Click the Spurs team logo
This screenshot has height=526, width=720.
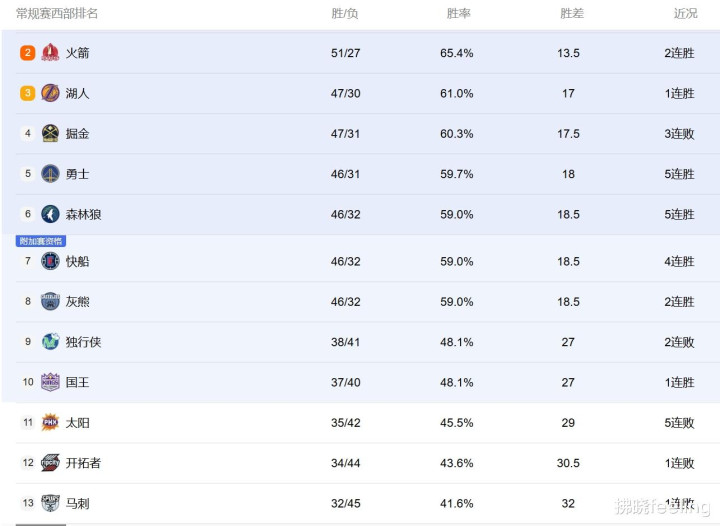[50, 503]
